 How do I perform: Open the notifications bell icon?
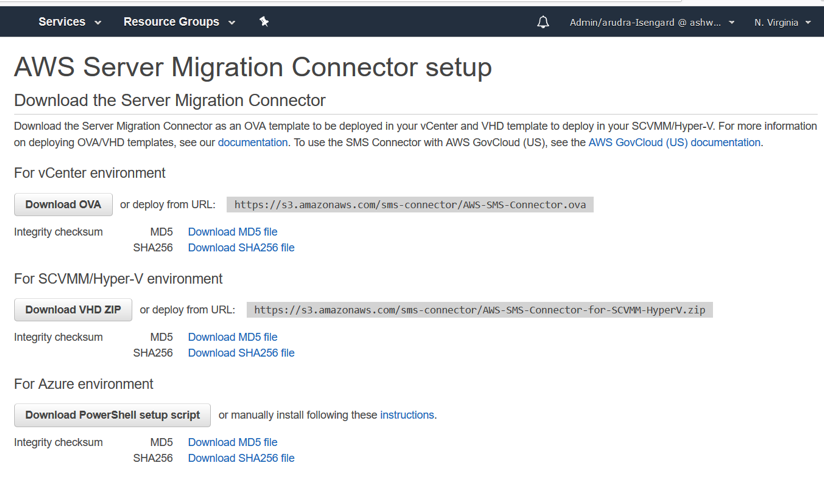[543, 22]
